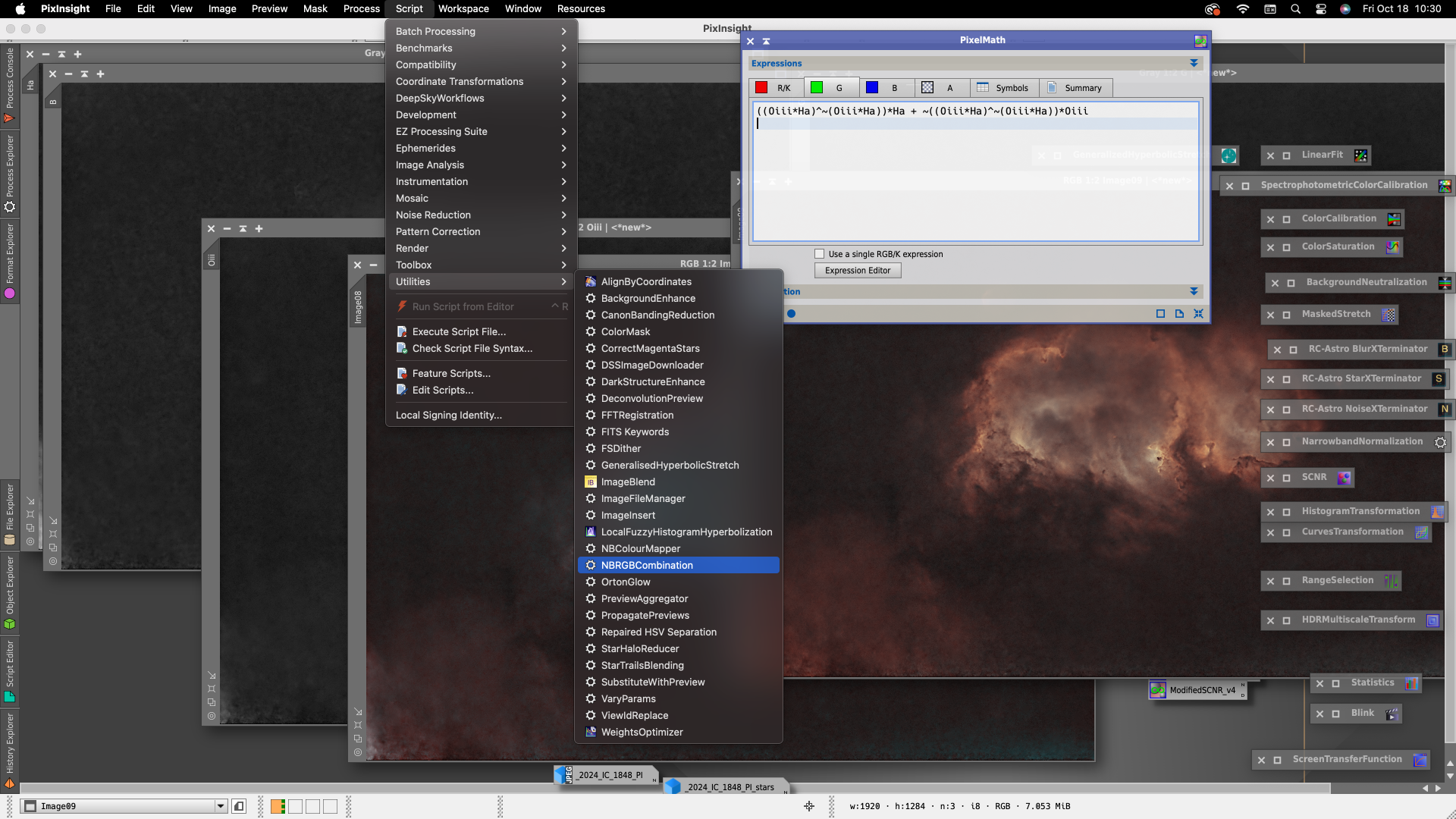Toggle the Process Console side panel
This screenshot has width=1456, height=819.
point(10,85)
